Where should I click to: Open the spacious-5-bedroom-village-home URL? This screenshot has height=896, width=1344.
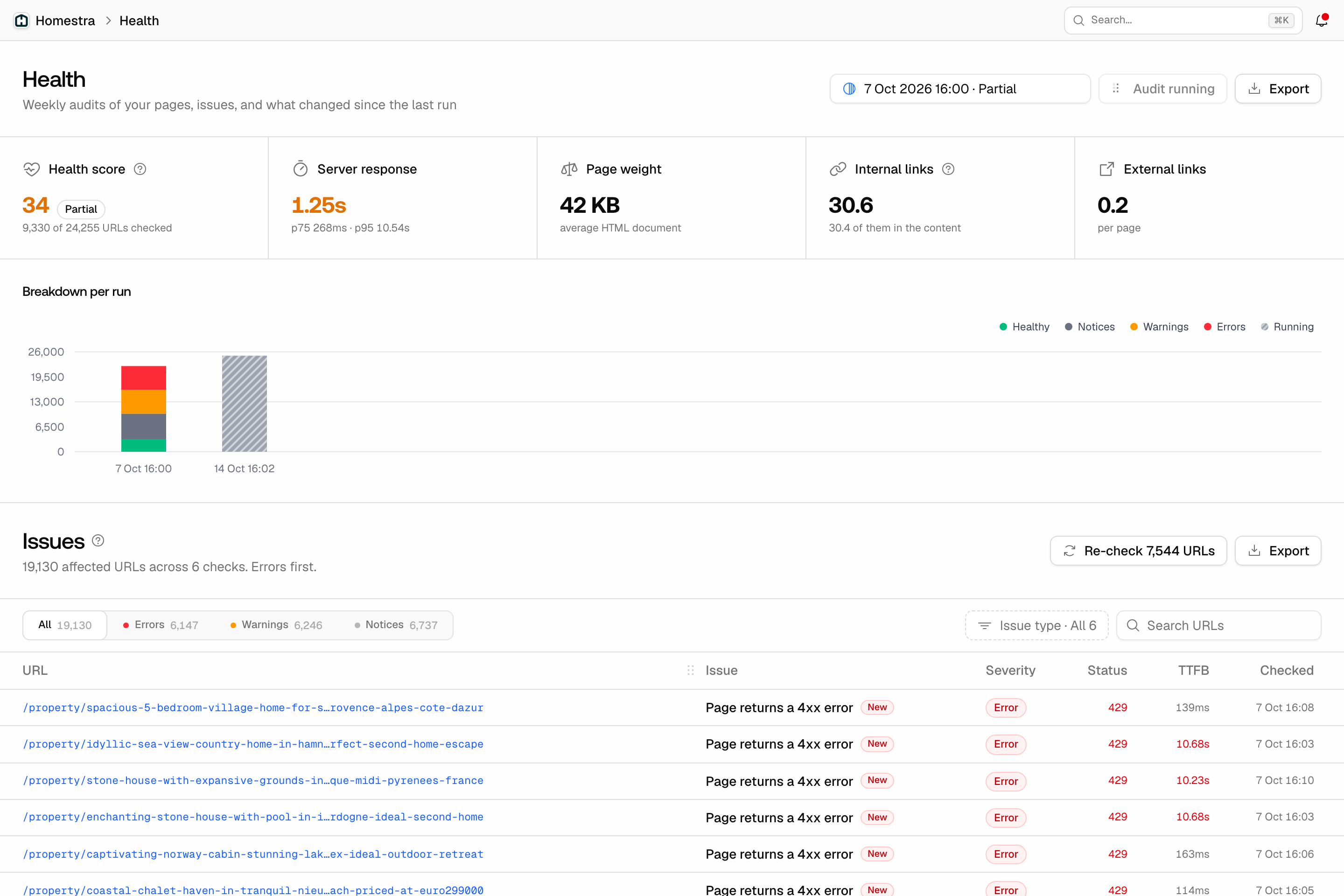(x=252, y=707)
